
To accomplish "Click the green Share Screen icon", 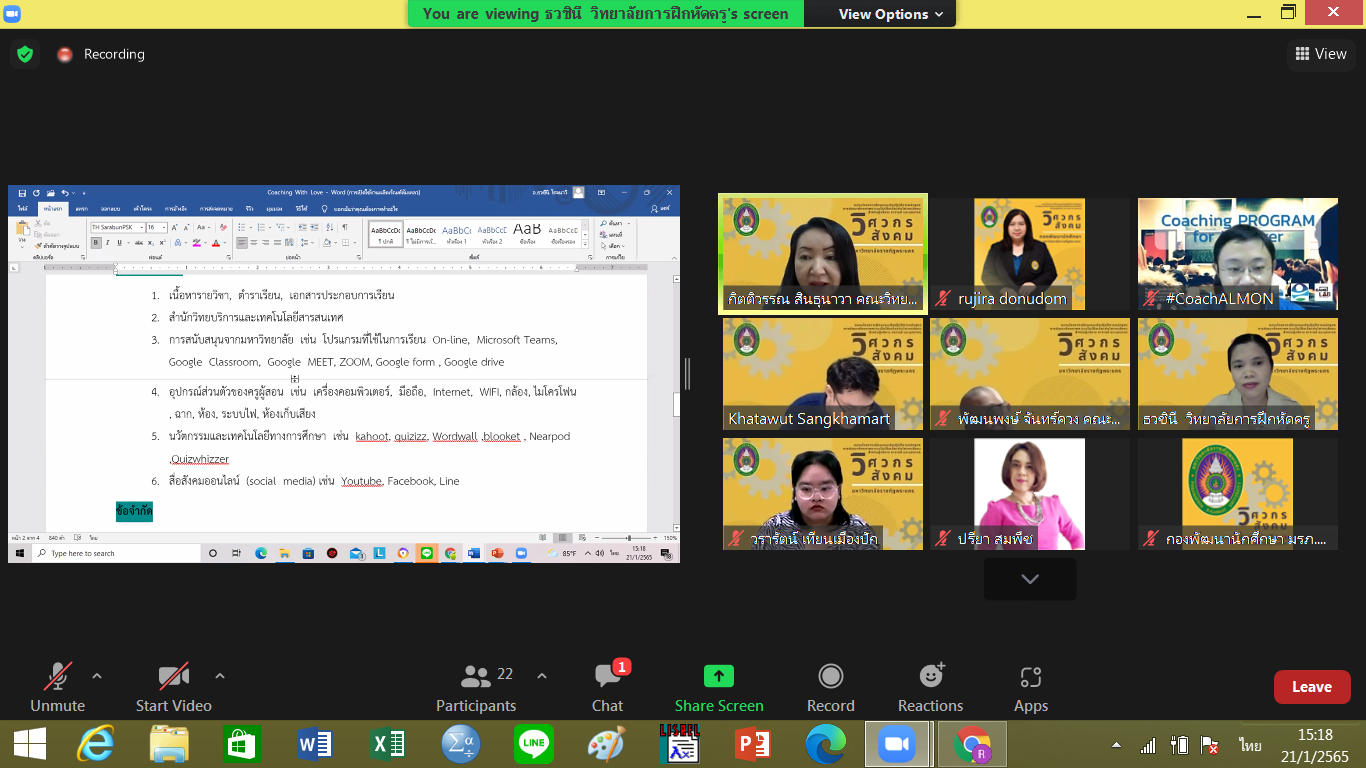I will (x=719, y=676).
